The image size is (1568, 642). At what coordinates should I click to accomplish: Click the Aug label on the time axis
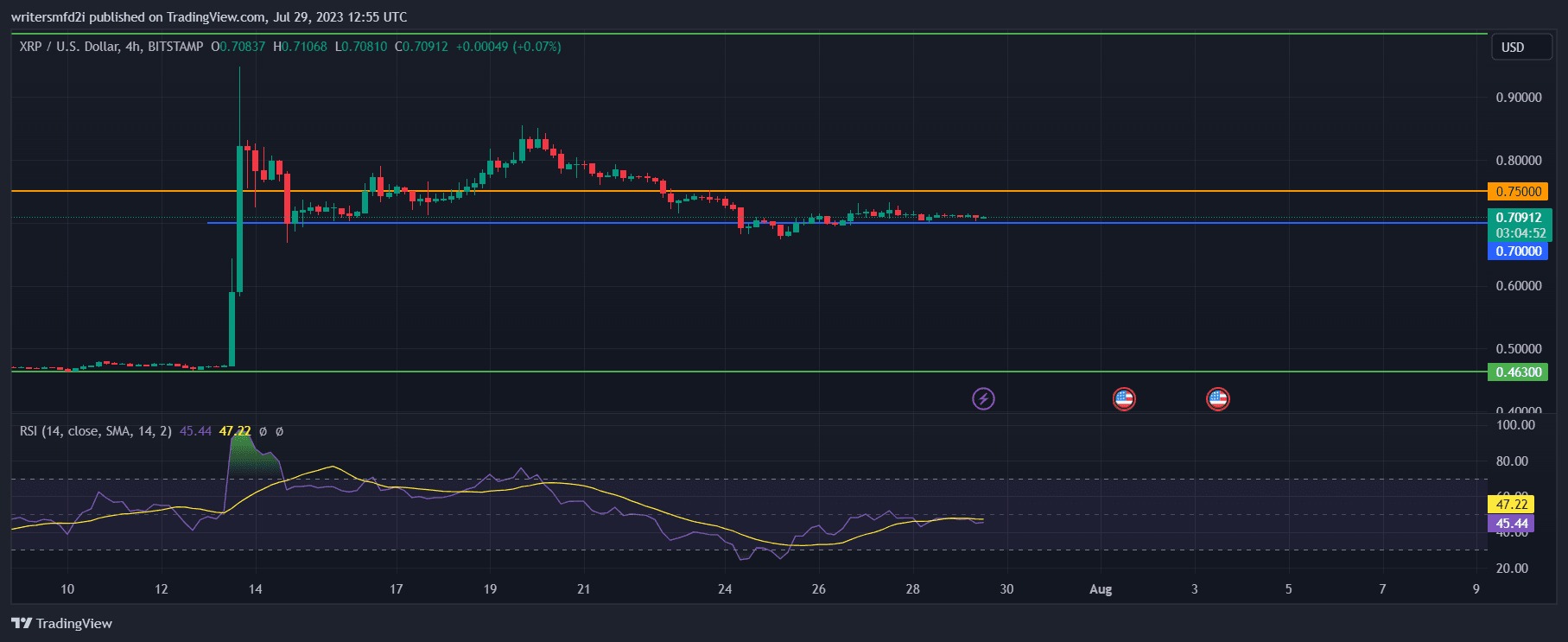1100,589
